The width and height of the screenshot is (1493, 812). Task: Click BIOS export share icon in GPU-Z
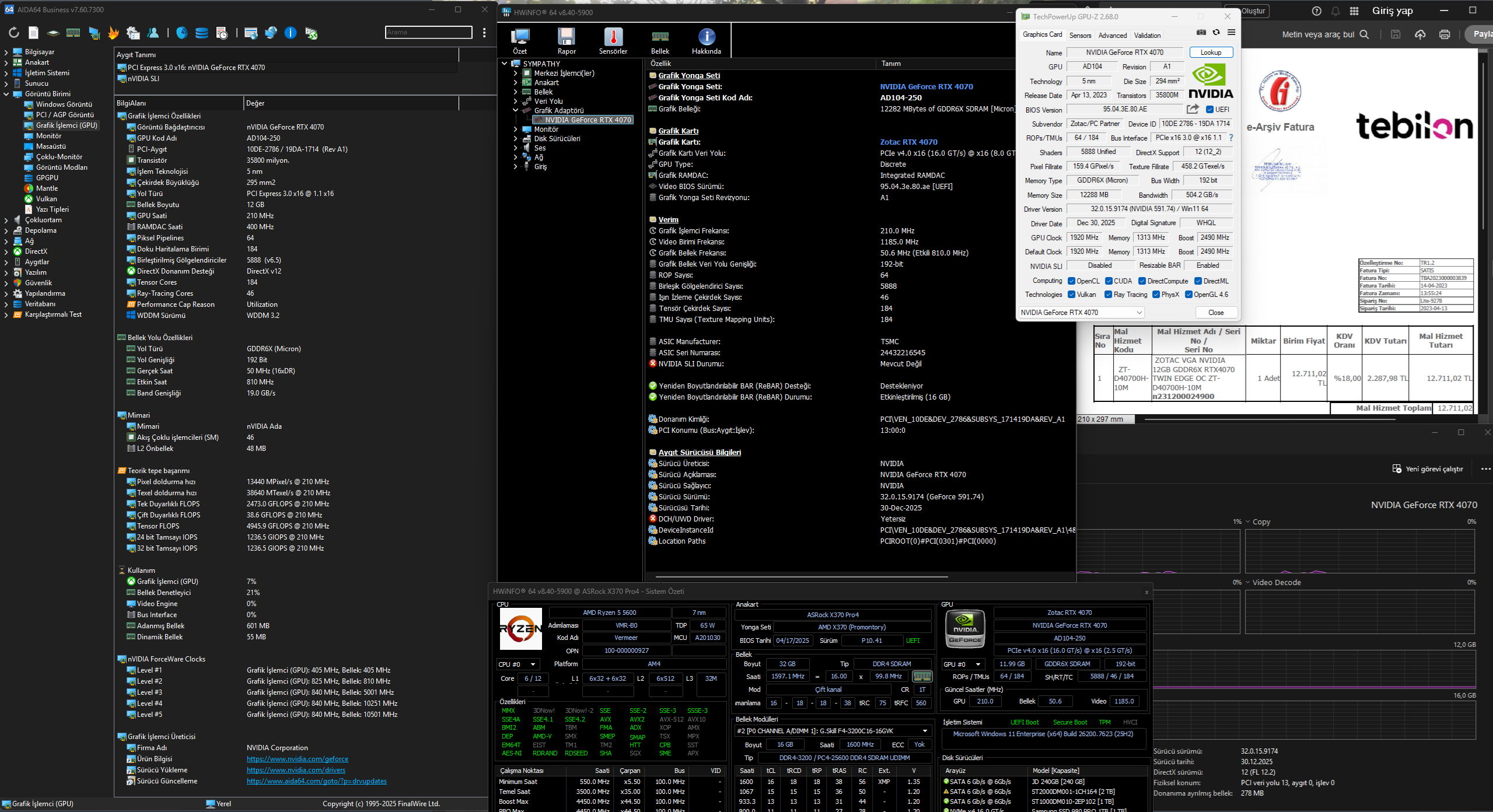tap(1193, 109)
